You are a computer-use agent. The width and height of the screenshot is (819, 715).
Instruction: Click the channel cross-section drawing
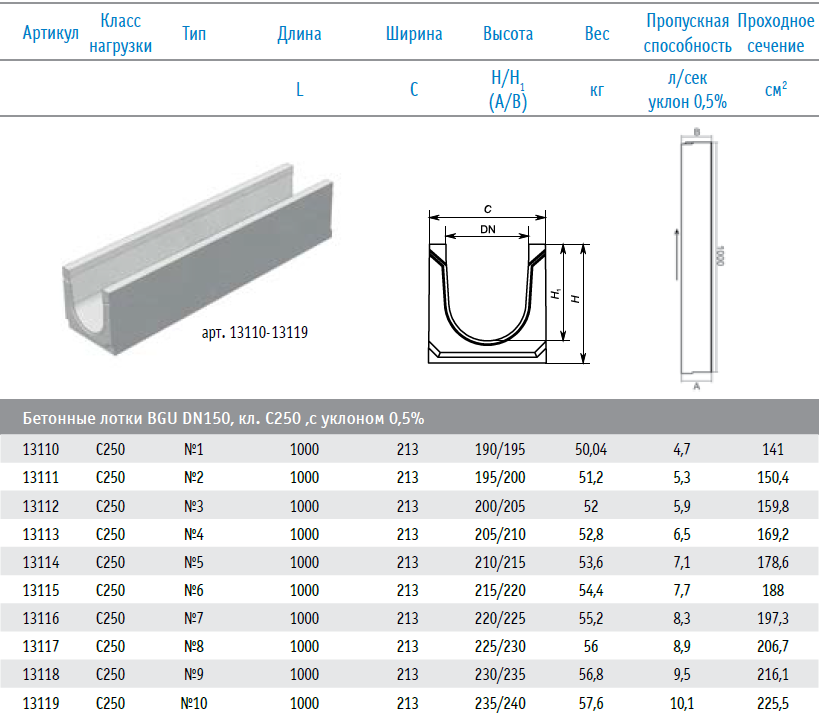489,290
